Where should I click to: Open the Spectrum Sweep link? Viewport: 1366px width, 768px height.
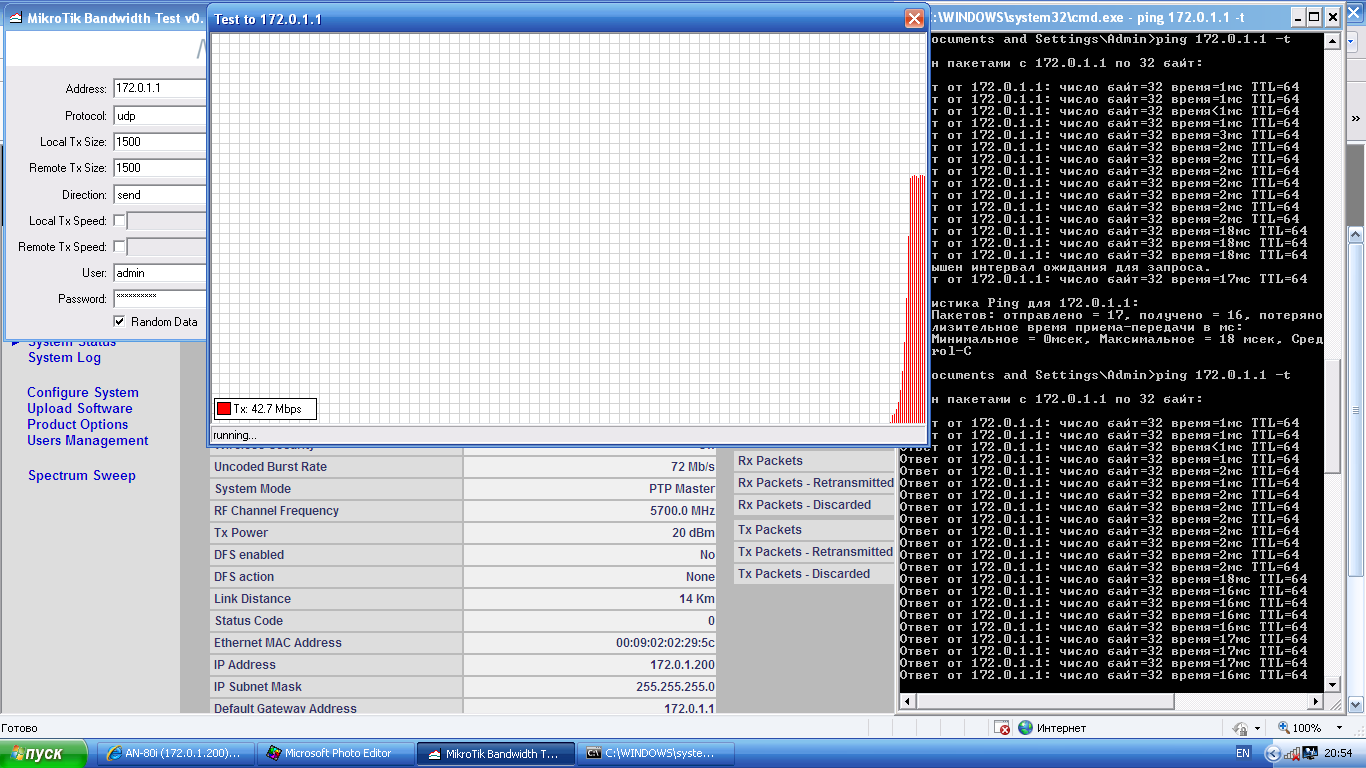coord(82,475)
